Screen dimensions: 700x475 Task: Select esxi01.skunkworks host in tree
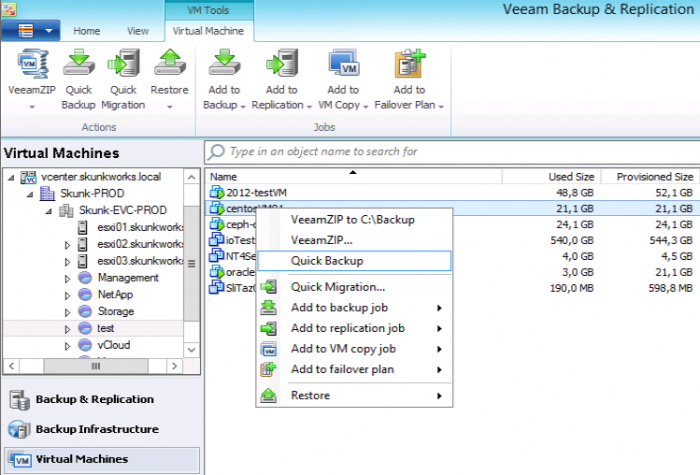click(x=140, y=227)
